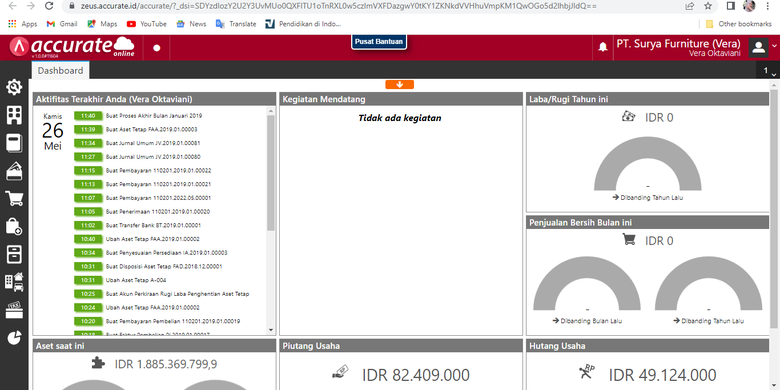Click the white dot indicator beside logo
The width and height of the screenshot is (780, 390).
click(x=157, y=48)
